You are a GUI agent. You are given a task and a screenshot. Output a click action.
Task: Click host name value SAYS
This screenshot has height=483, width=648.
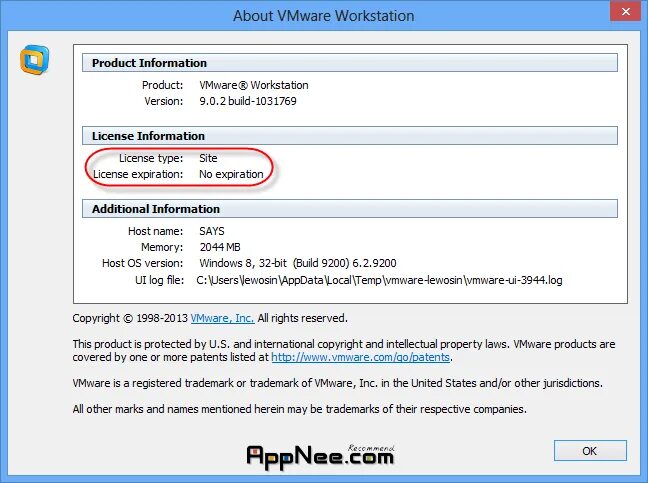click(212, 231)
